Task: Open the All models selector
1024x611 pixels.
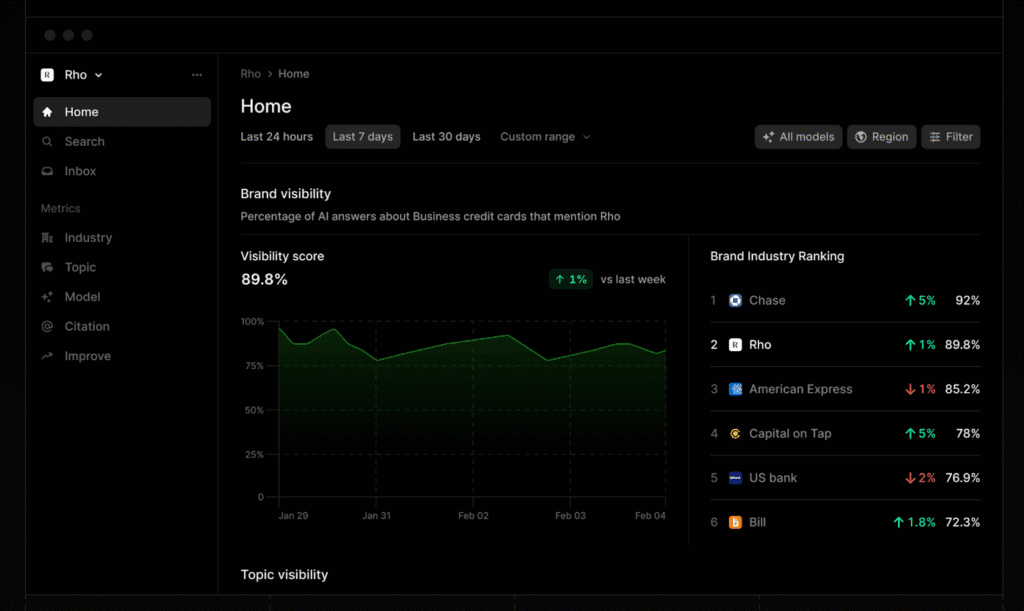Action: click(798, 137)
